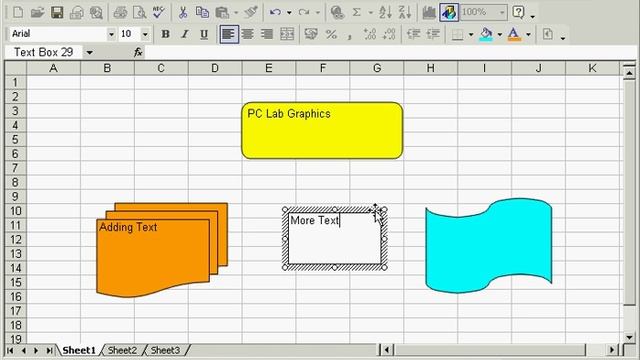This screenshot has height=360, width=640.
Task: Sort ascending A to Z
Action: (x=385, y=13)
